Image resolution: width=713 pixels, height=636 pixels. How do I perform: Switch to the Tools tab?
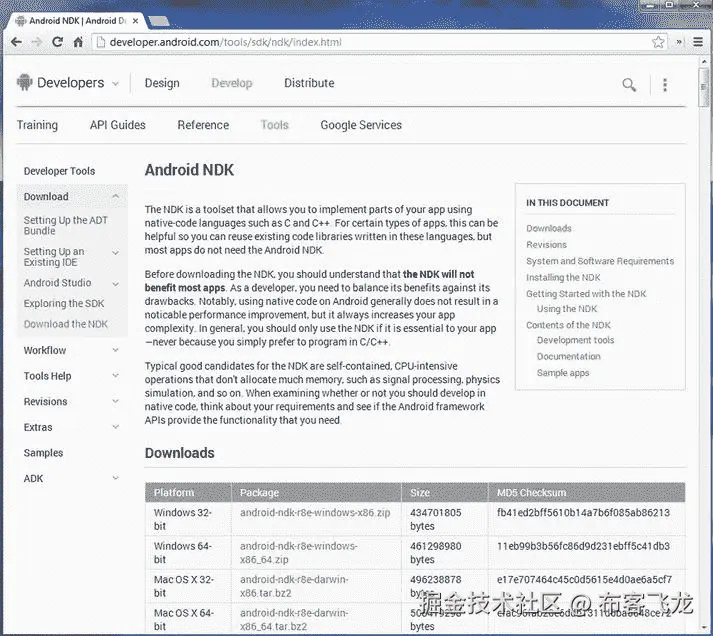(275, 125)
